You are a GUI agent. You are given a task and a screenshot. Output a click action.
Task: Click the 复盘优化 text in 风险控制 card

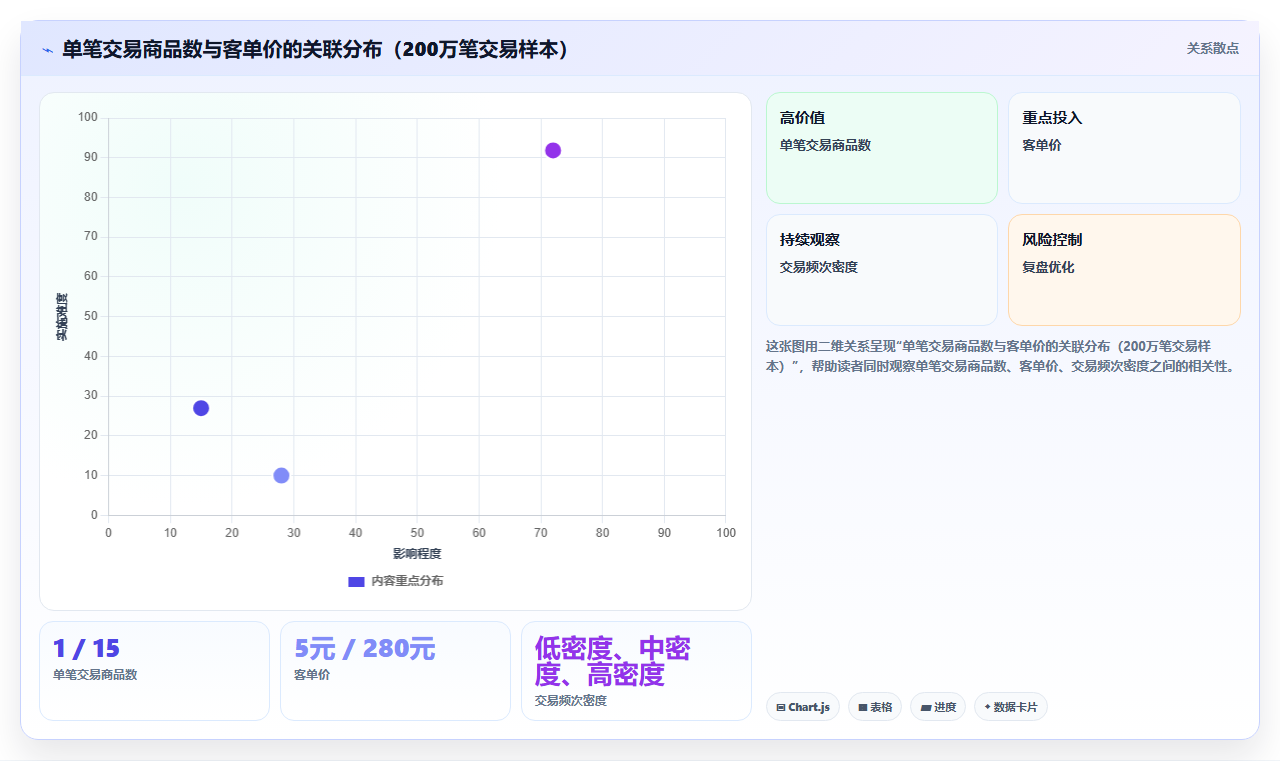point(1048,267)
